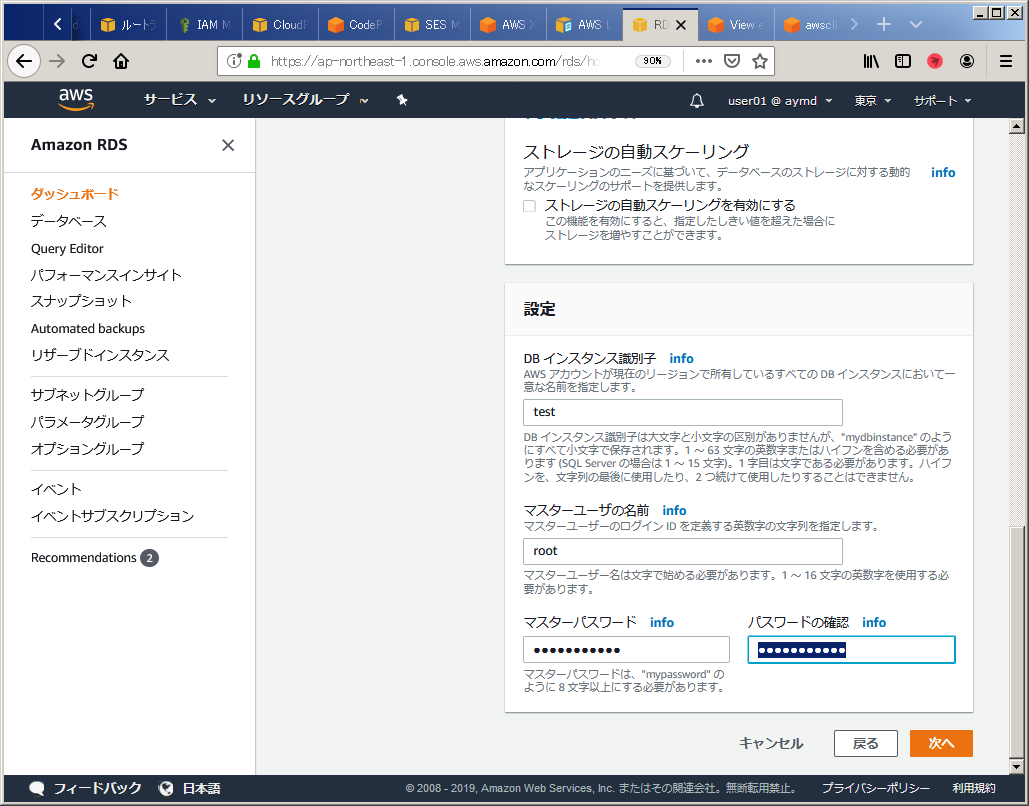Click info next to パスワードの確認
This screenshot has height=806, width=1029.
pyautogui.click(x=873, y=622)
